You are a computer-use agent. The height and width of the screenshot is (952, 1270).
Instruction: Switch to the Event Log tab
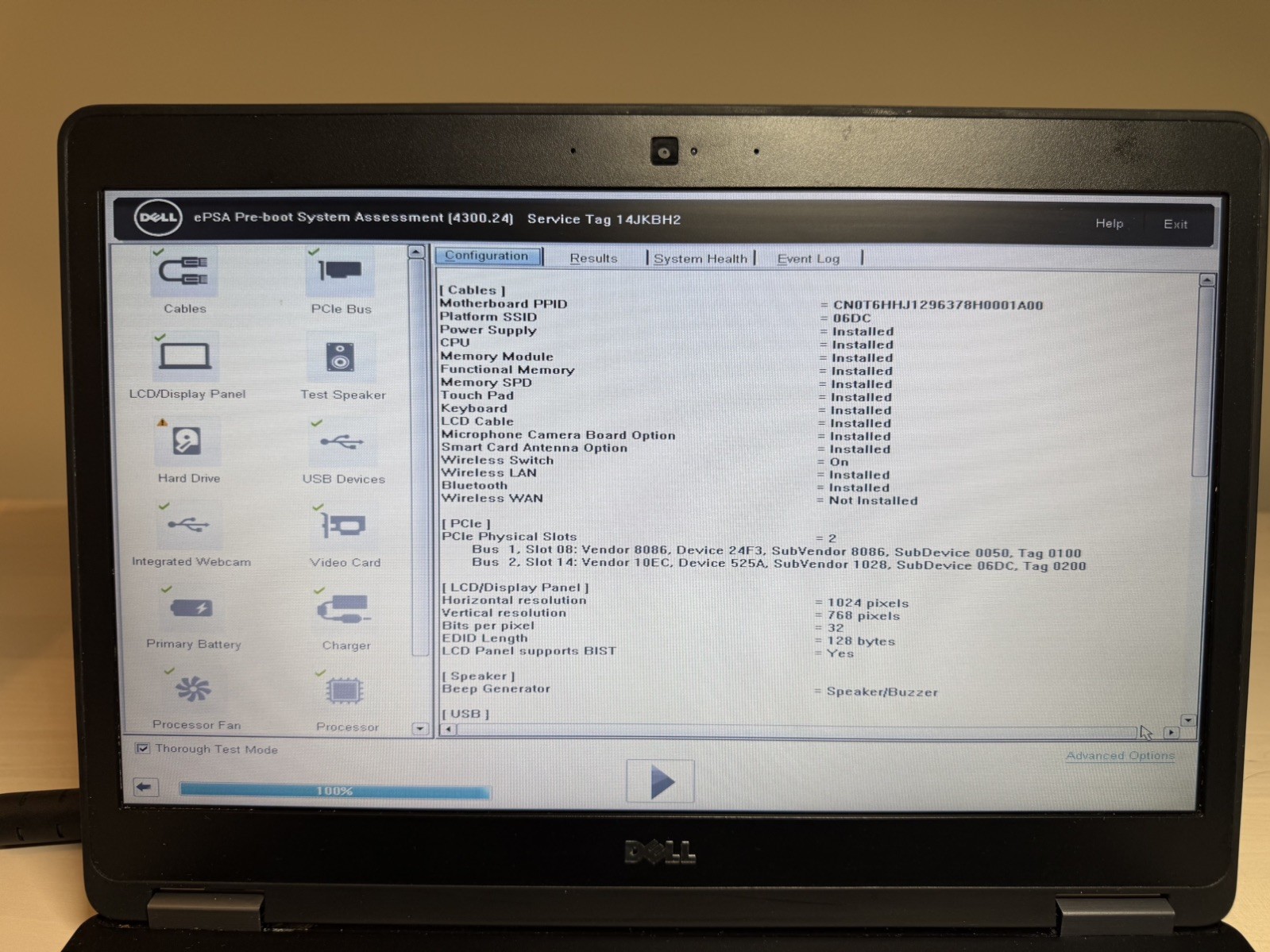pyautogui.click(x=808, y=259)
